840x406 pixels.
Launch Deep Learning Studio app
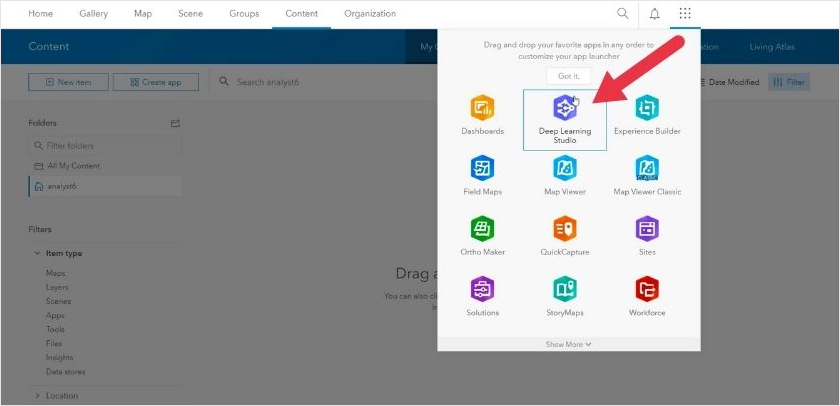pos(565,120)
